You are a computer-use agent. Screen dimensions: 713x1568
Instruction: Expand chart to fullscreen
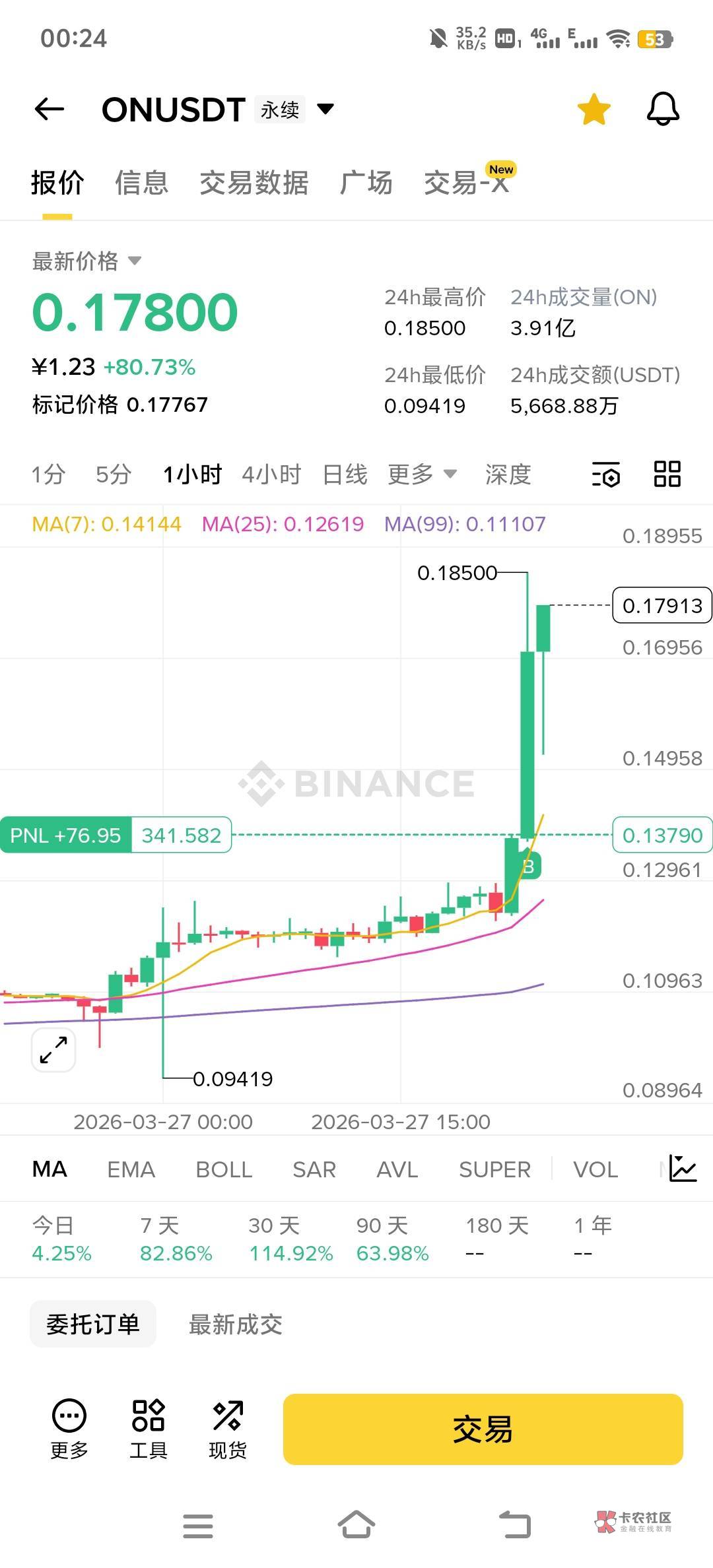(53, 1049)
